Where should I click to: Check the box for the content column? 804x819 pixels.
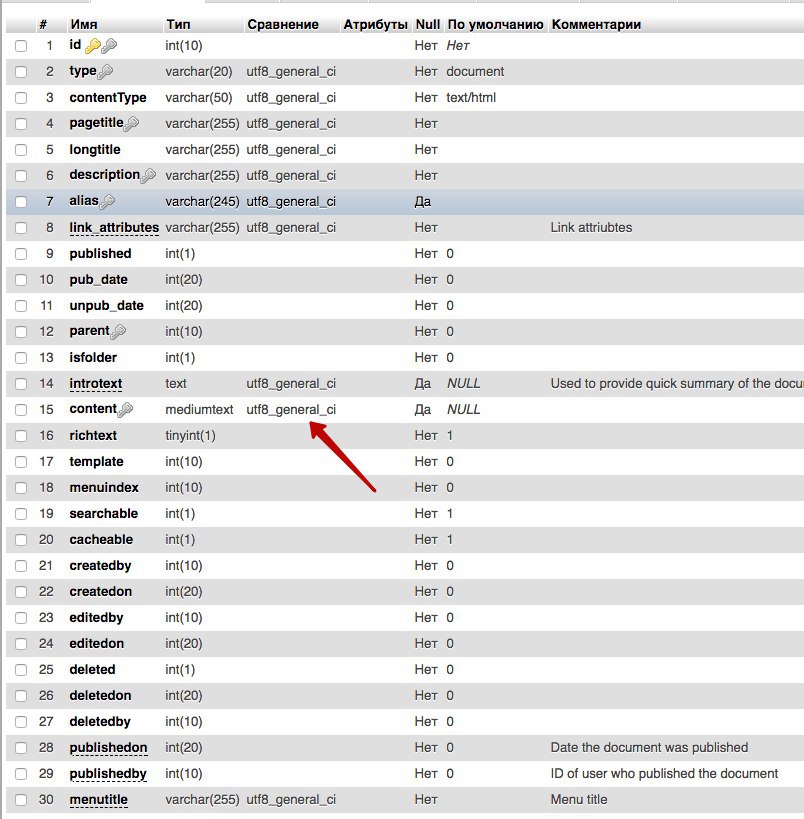21,410
